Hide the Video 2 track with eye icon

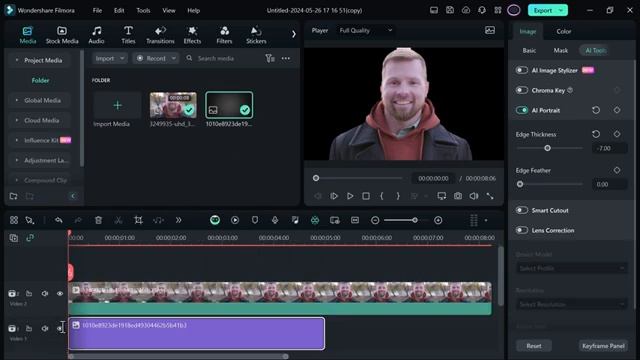[60, 293]
